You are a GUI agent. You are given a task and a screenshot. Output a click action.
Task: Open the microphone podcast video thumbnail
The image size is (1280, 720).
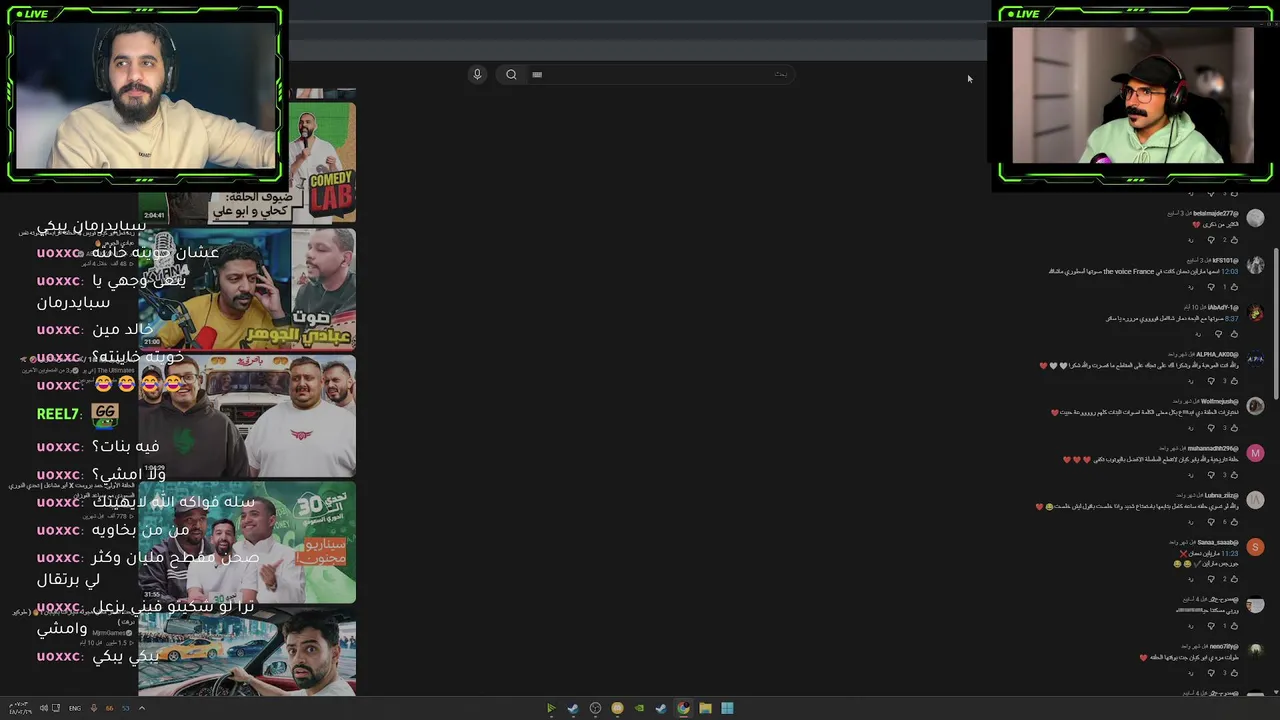[247, 289]
